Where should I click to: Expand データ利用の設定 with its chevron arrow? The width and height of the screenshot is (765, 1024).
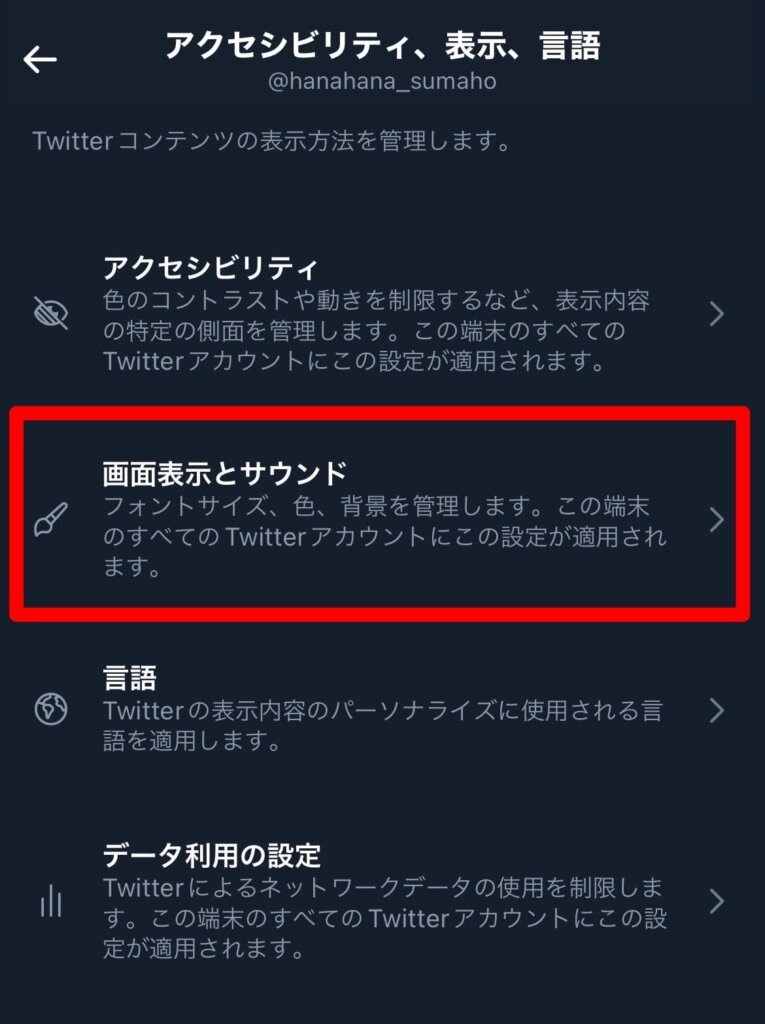[x=717, y=901]
